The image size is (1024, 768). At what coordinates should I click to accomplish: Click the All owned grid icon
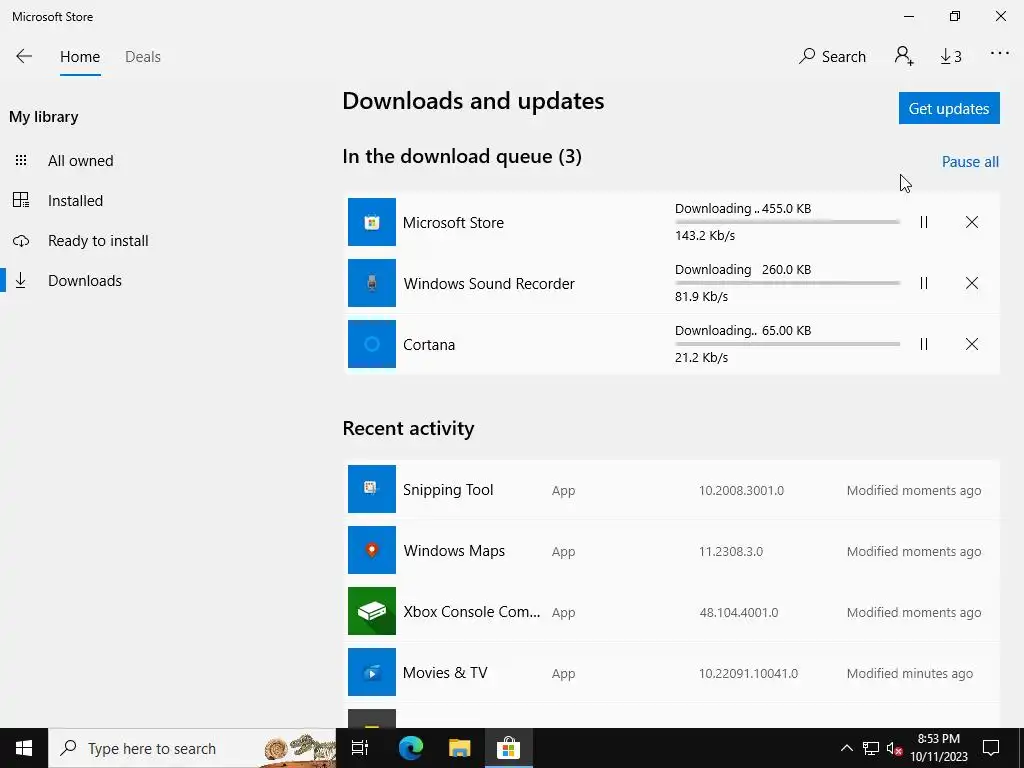(21, 160)
